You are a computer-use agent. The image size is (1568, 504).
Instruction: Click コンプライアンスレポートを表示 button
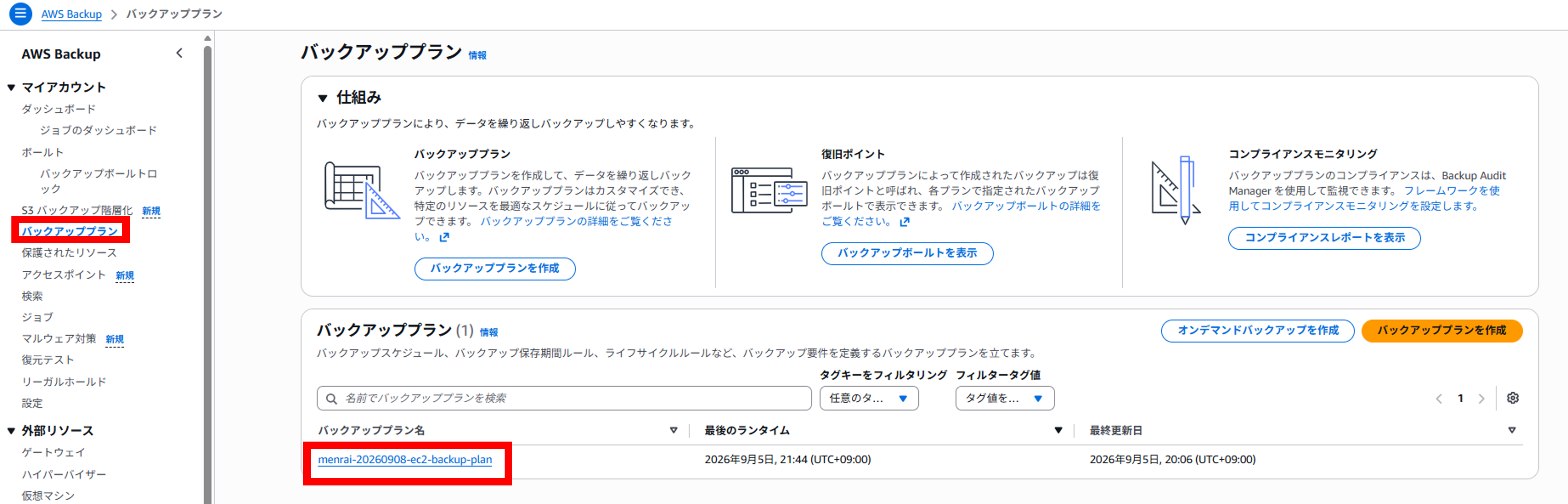[x=1324, y=238]
